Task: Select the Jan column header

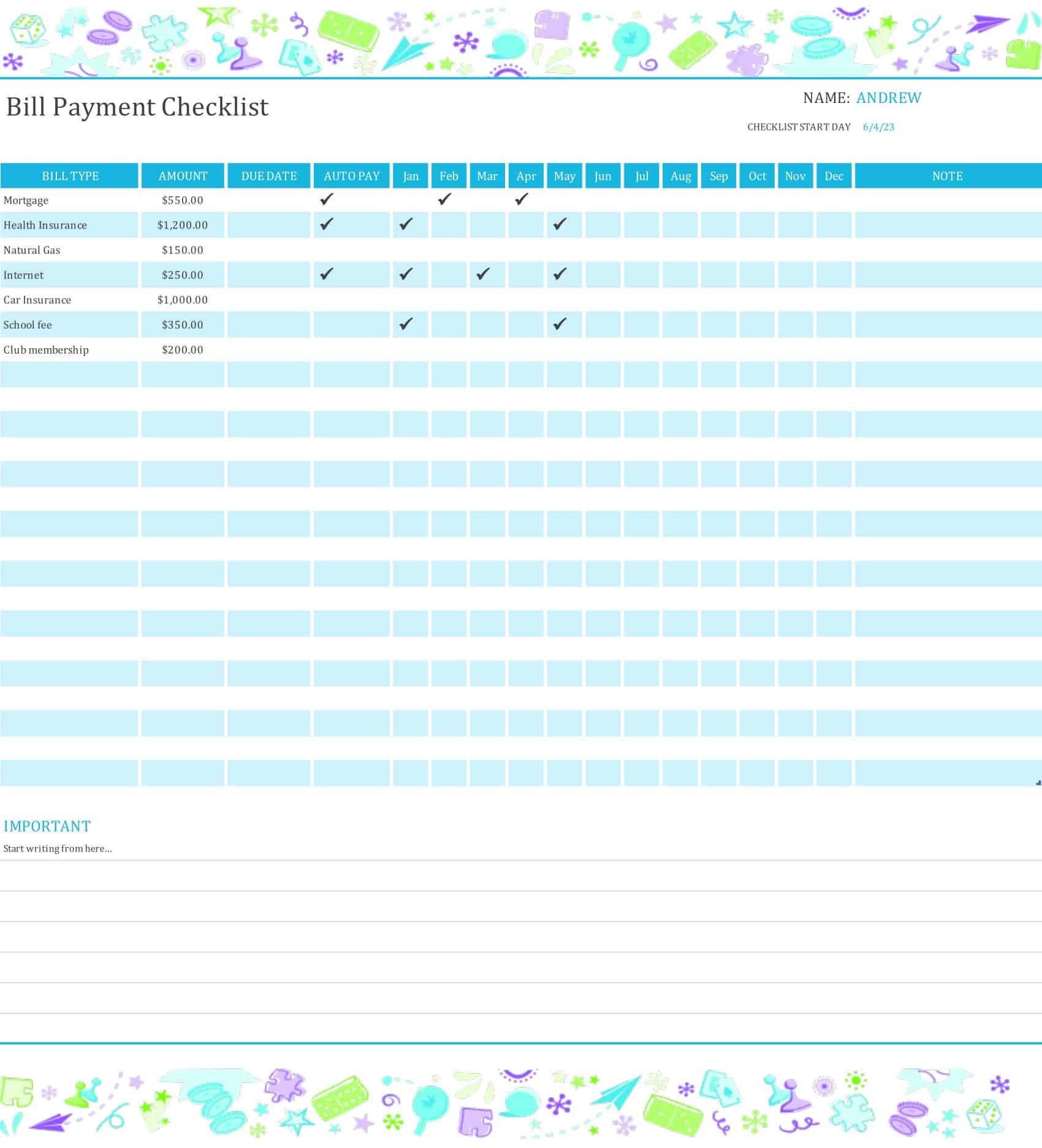Action: coord(411,176)
